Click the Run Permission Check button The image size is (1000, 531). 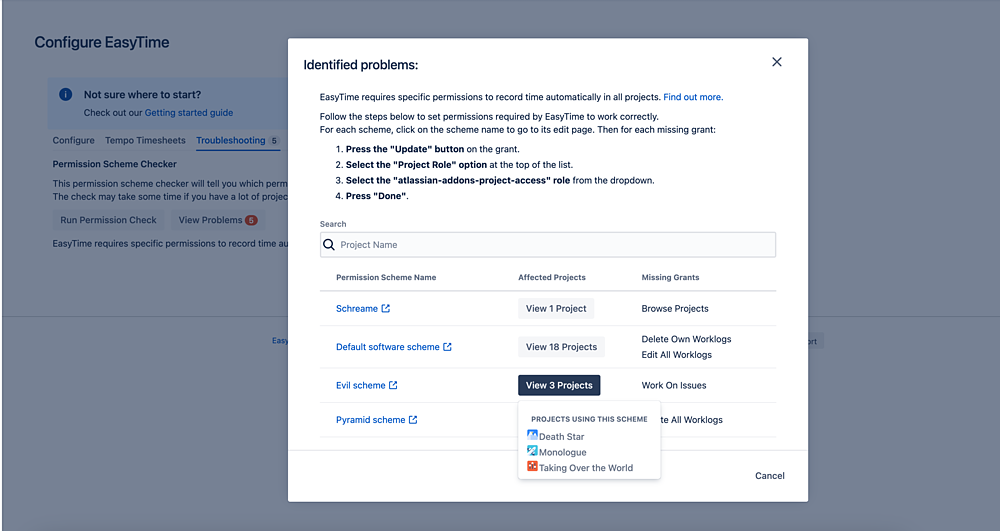(x=108, y=220)
